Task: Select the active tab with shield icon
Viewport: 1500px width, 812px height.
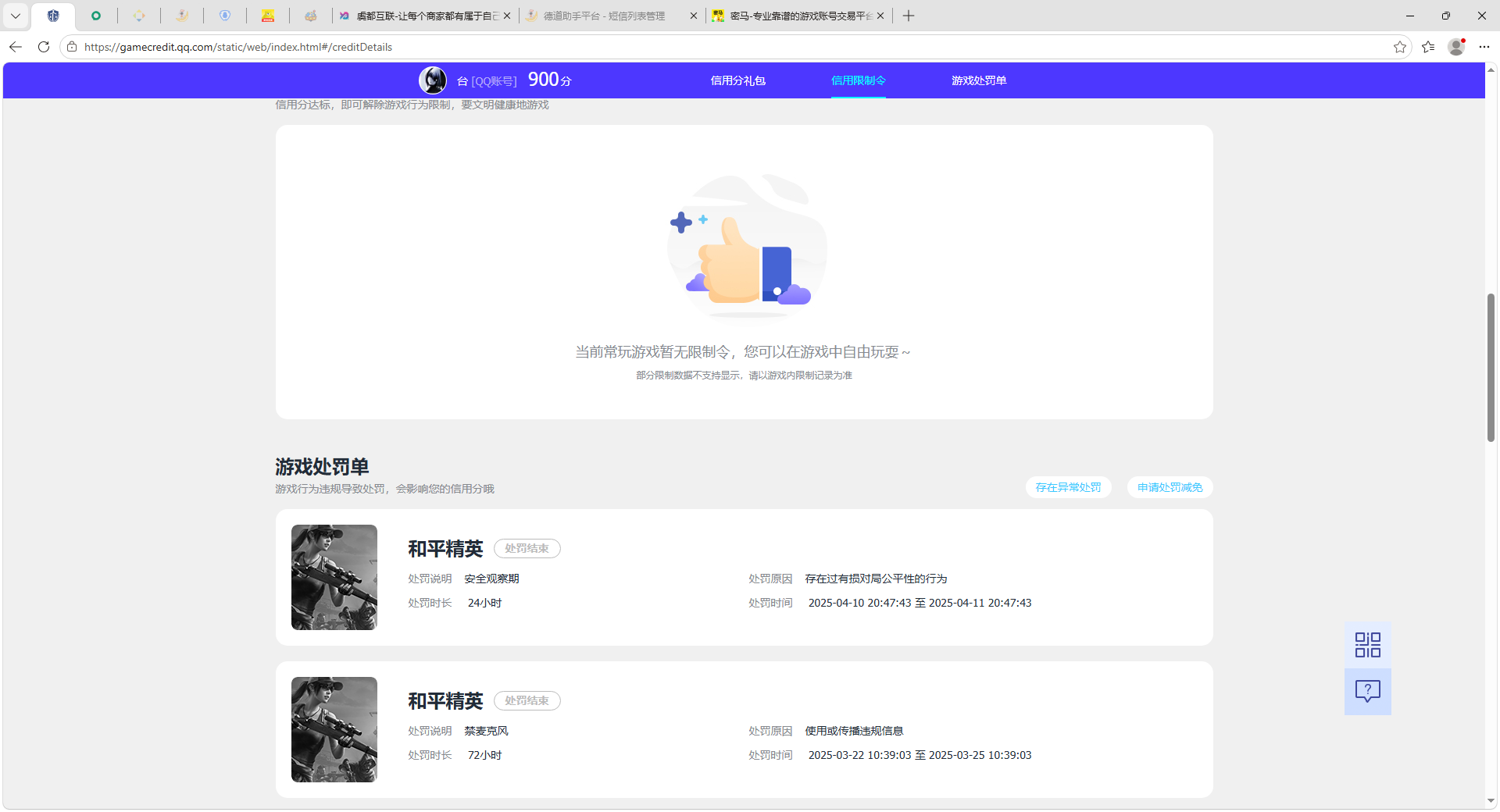Action: click(x=53, y=16)
